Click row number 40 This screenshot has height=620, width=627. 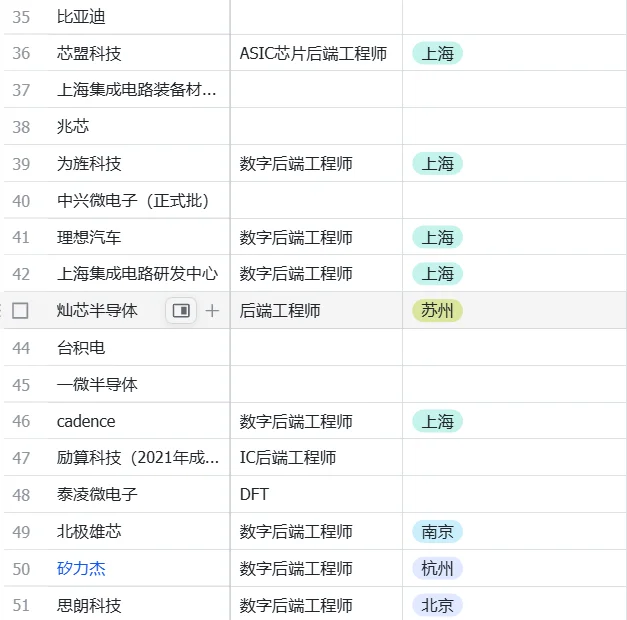coord(21,201)
